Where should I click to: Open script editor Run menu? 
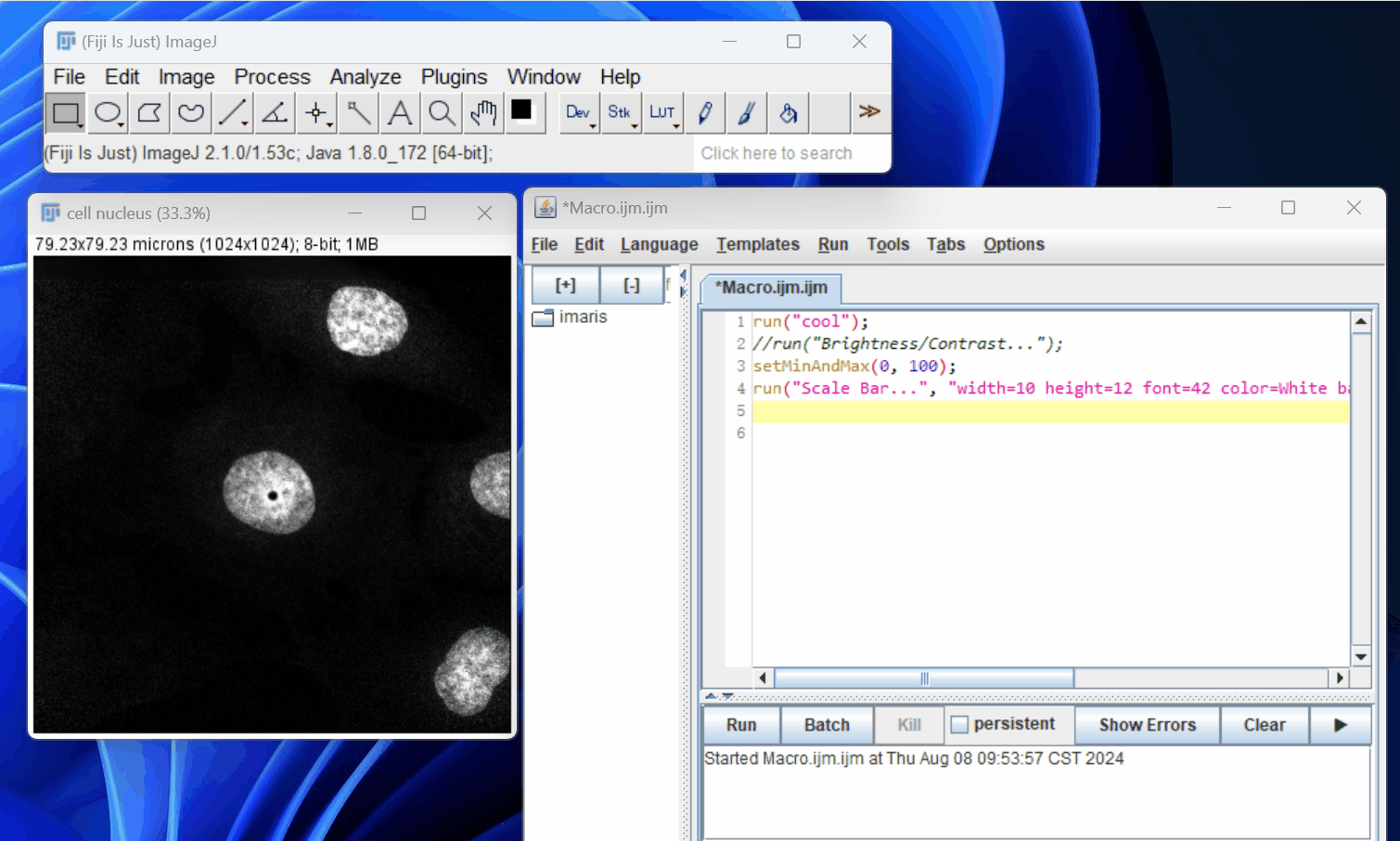click(x=833, y=244)
